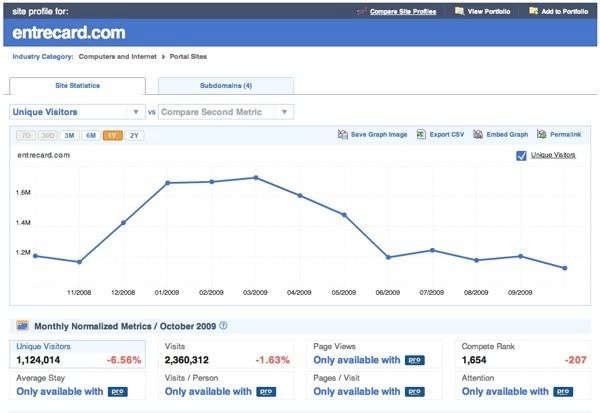Viewport: 600px width, 413px height.
Task: Open the Computers and Internet category link
Action: pyautogui.click(x=117, y=57)
